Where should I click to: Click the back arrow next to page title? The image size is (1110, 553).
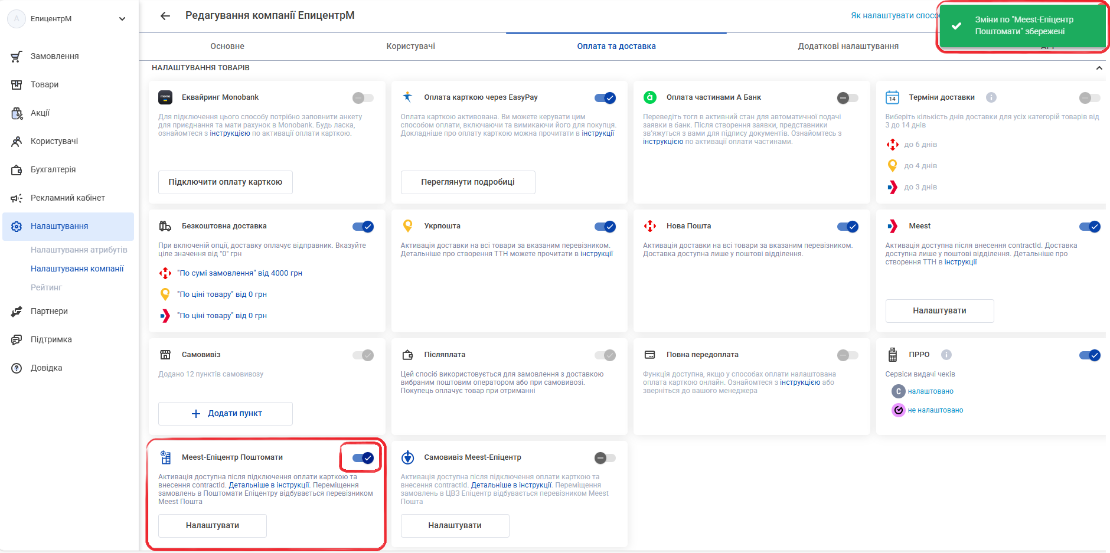165,16
